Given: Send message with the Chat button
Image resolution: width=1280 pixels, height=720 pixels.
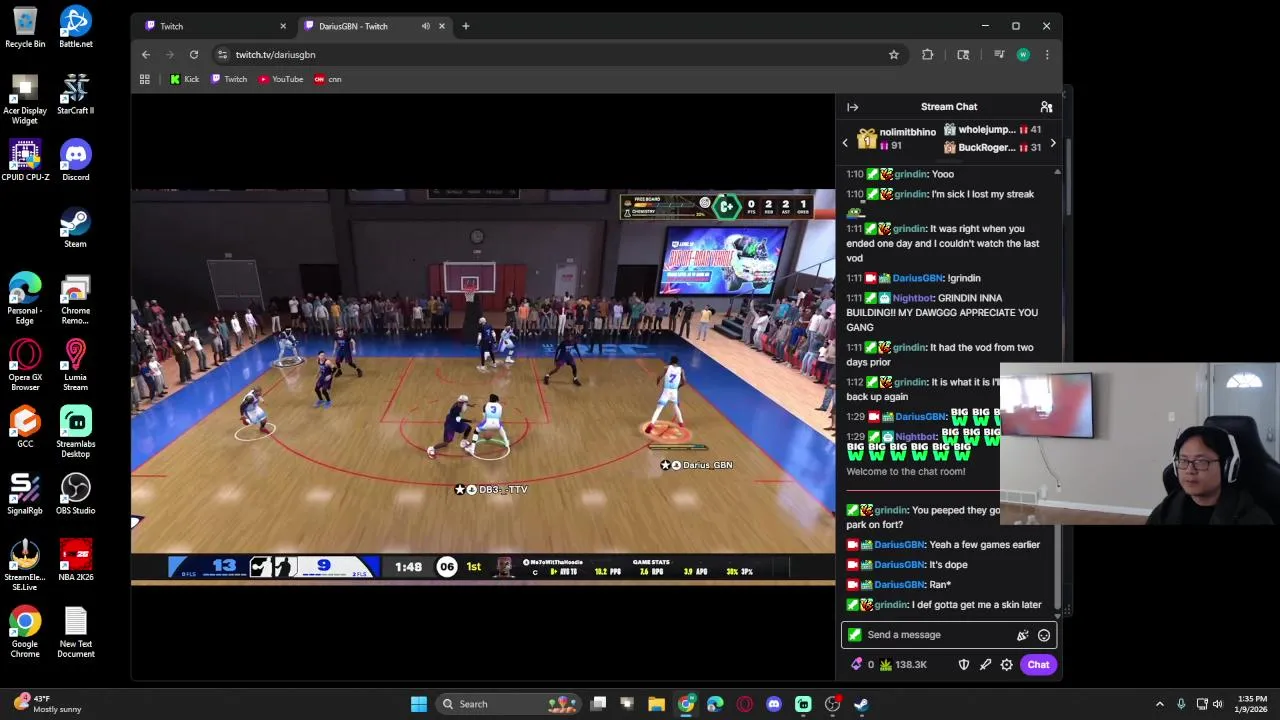Looking at the screenshot, I should coord(1038,665).
